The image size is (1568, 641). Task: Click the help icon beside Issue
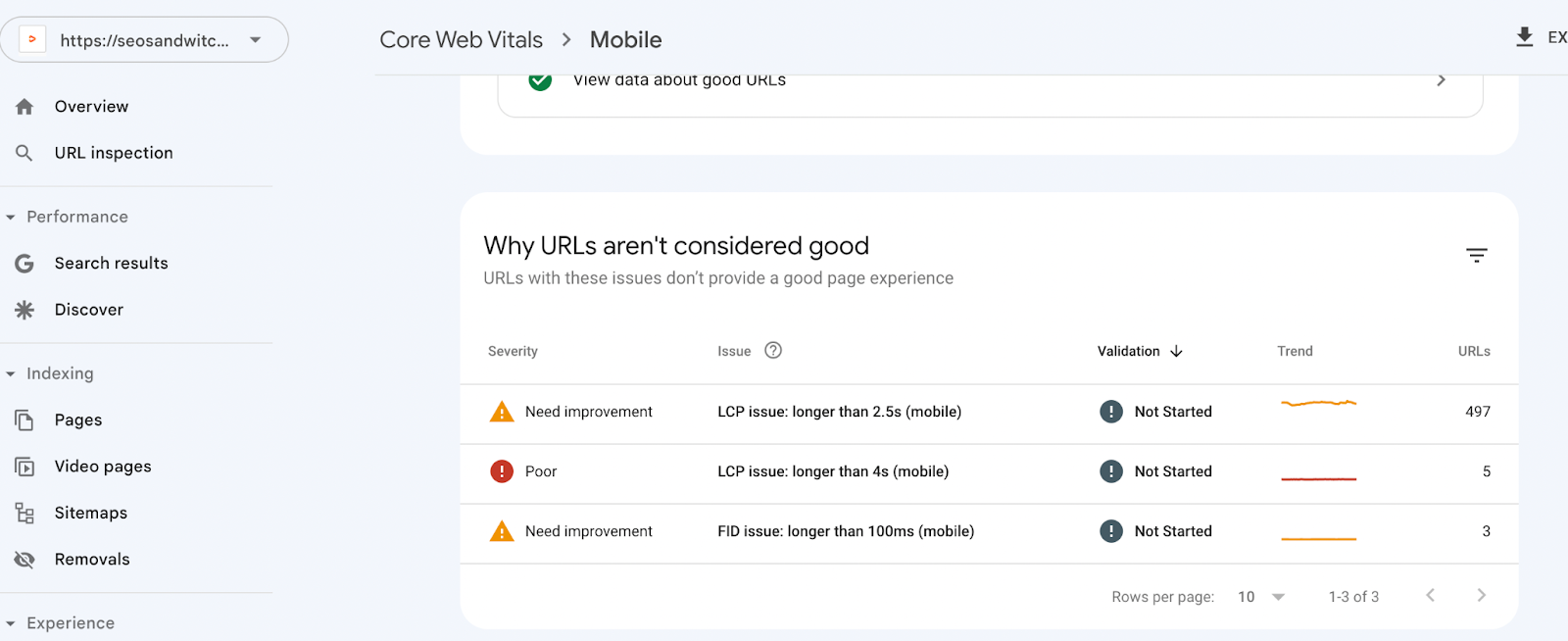pos(773,351)
